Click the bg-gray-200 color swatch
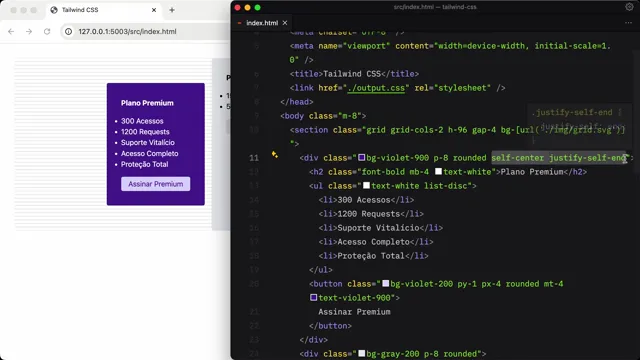This screenshot has width=640, height=360. pos(362,353)
